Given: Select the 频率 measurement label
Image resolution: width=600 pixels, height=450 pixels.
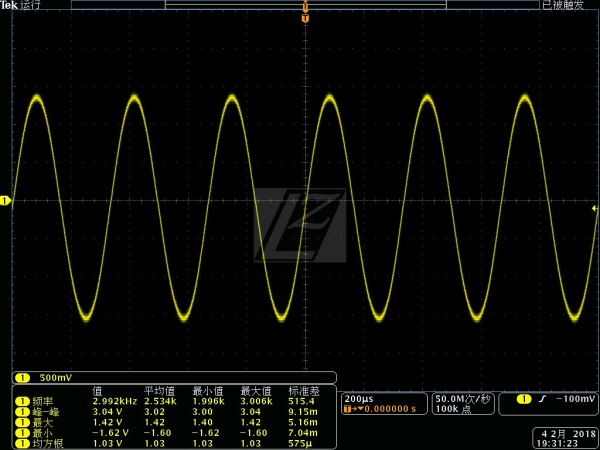Looking at the screenshot, I should (x=42, y=401).
